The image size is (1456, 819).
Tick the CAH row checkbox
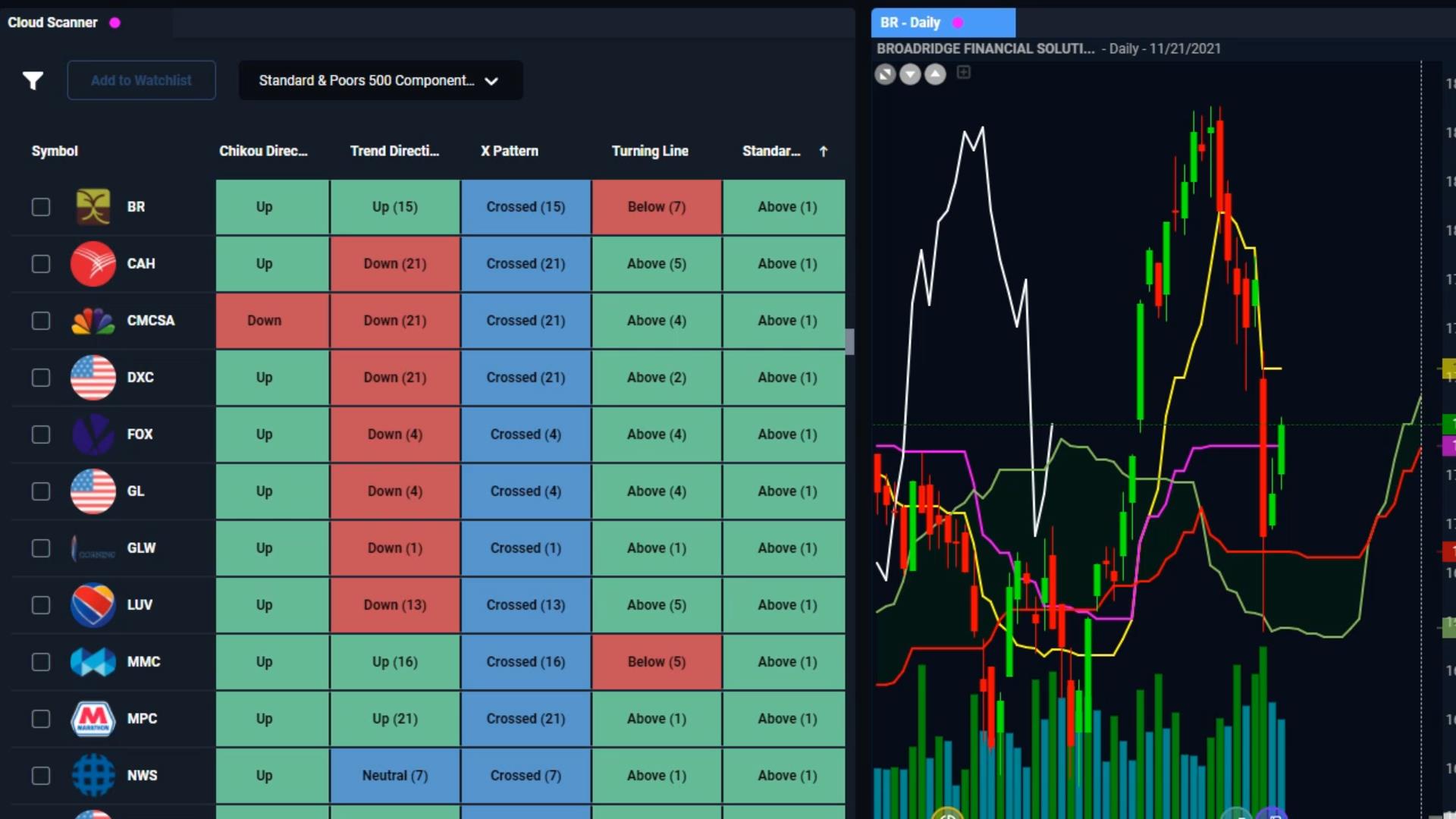(41, 264)
